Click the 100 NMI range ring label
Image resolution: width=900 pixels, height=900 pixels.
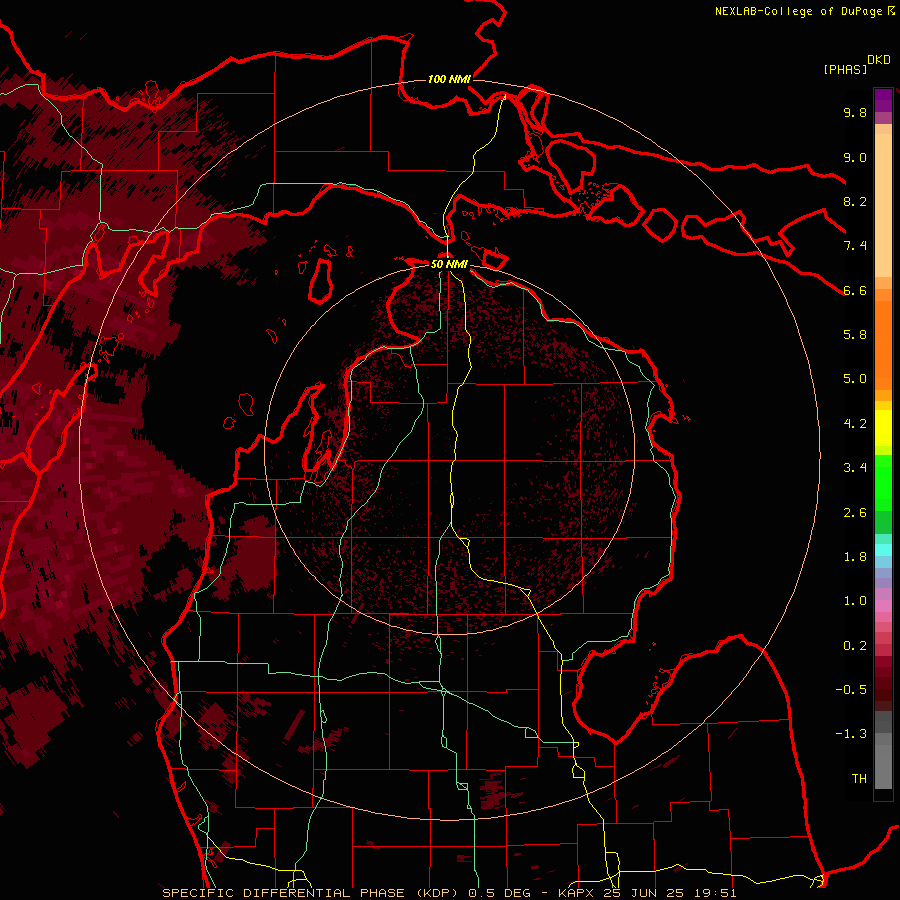(x=449, y=79)
